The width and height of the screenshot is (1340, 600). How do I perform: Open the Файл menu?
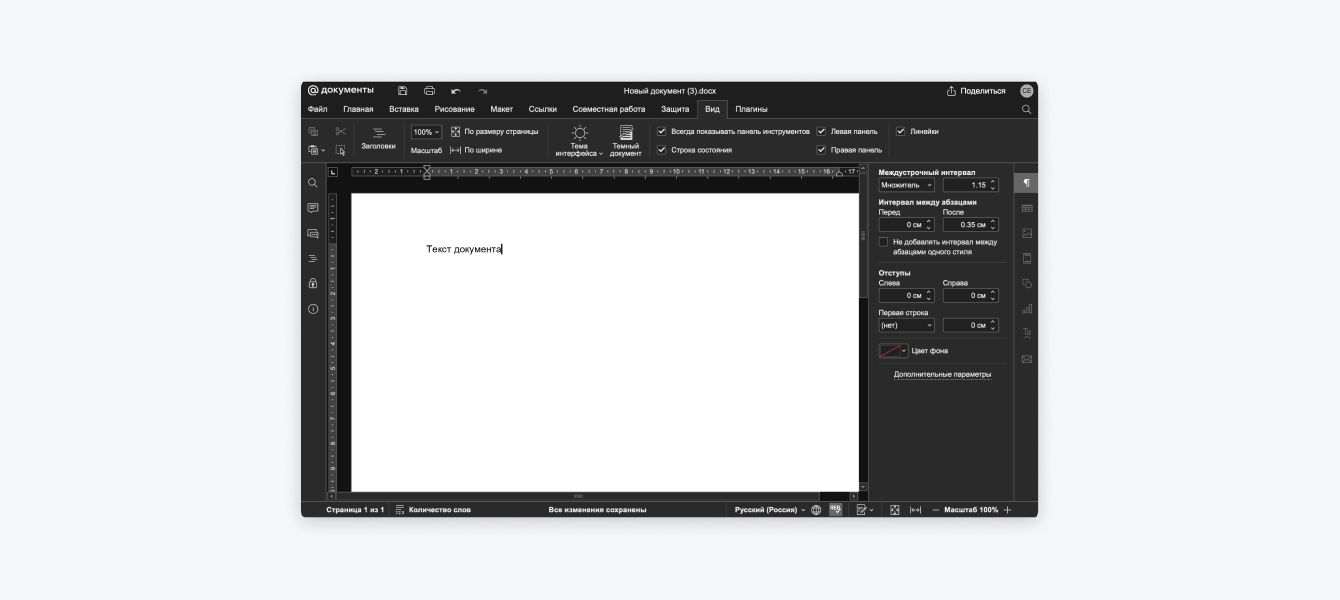[317, 109]
